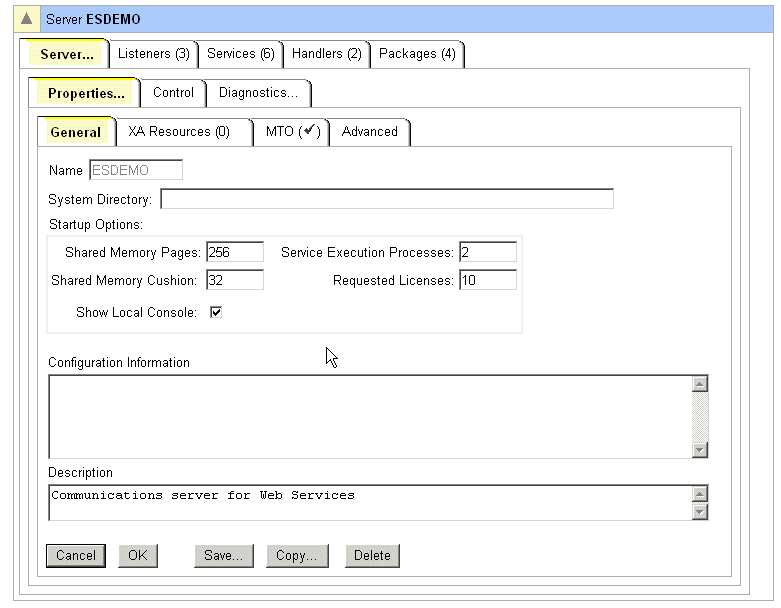Toggle Show Local Console checkbox
This screenshot has width=781, height=608.
pyautogui.click(x=215, y=312)
